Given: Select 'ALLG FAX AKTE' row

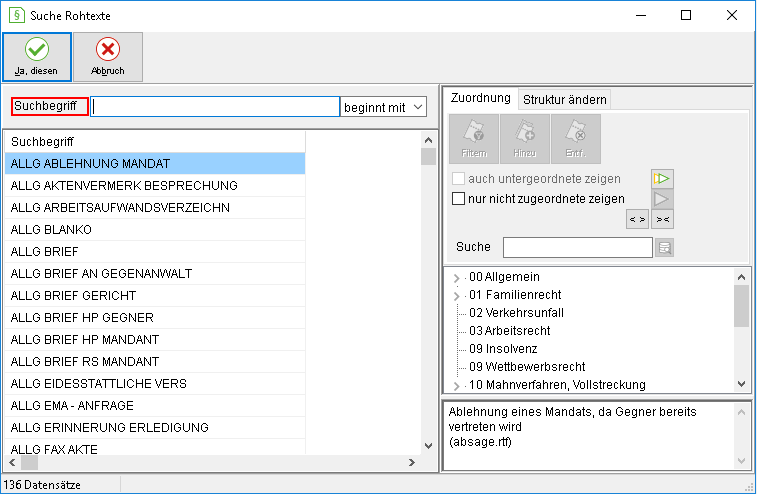Looking at the screenshot, I should (x=155, y=448).
